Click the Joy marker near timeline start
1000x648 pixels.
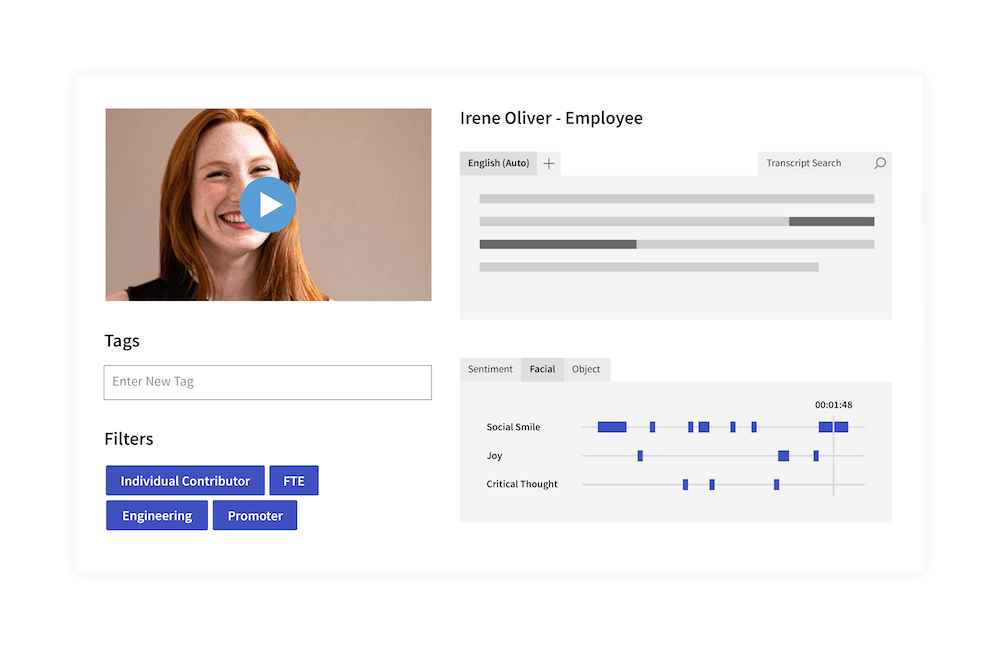click(640, 455)
